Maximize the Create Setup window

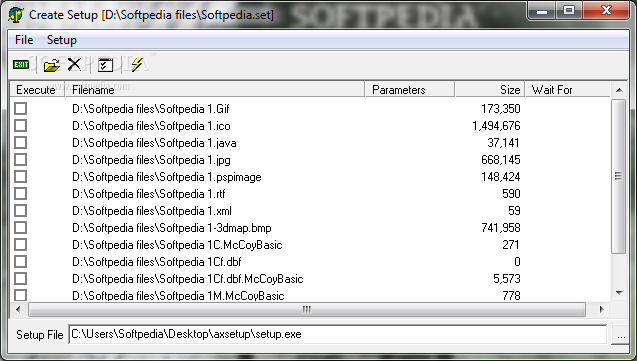(569, 11)
